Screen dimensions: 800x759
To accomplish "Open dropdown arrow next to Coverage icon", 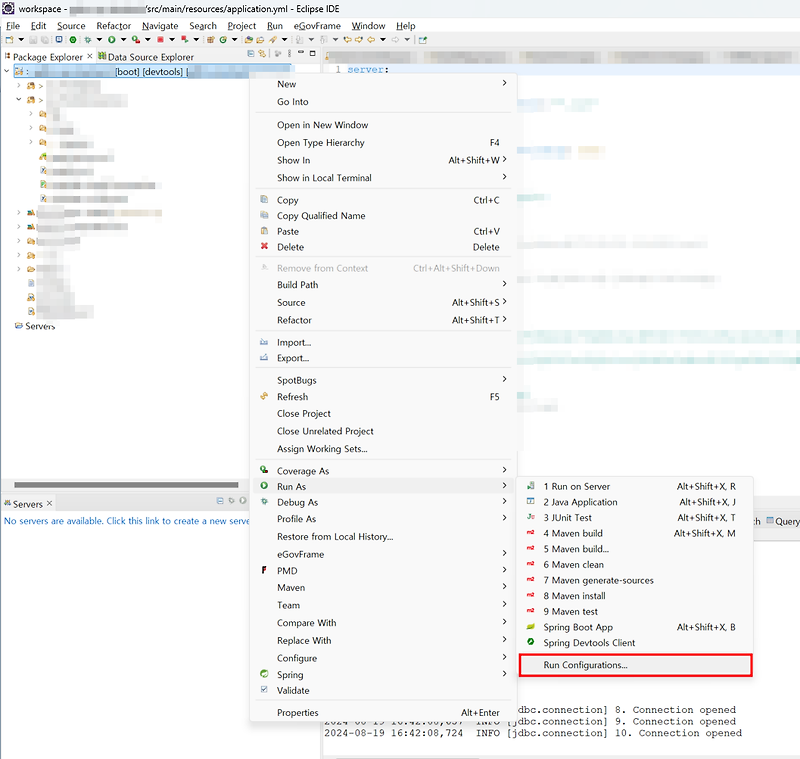I will click(148, 40).
